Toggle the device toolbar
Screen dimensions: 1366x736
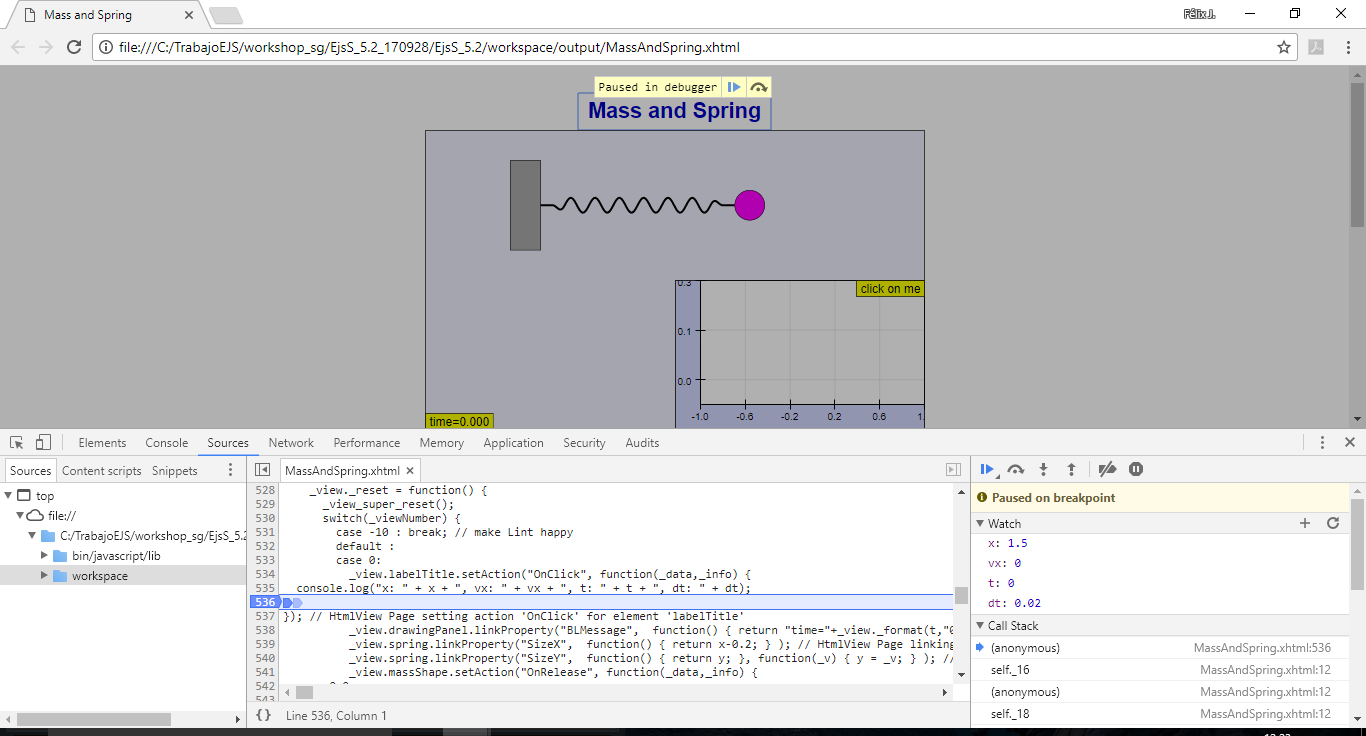point(43,443)
